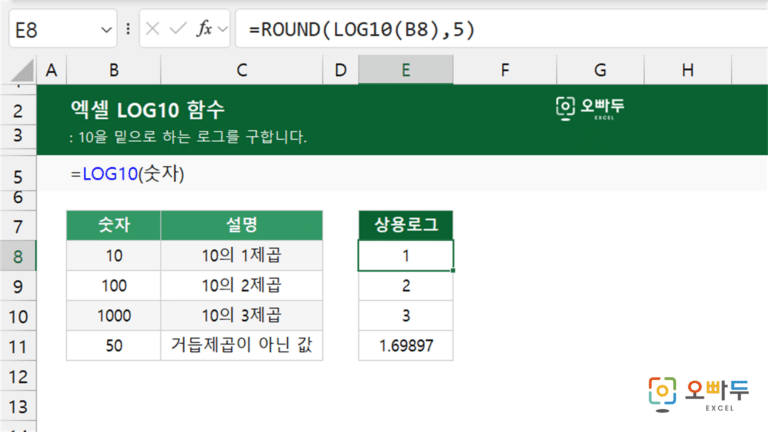Select row 8 header
The height and width of the screenshot is (432, 768).
[18, 256]
